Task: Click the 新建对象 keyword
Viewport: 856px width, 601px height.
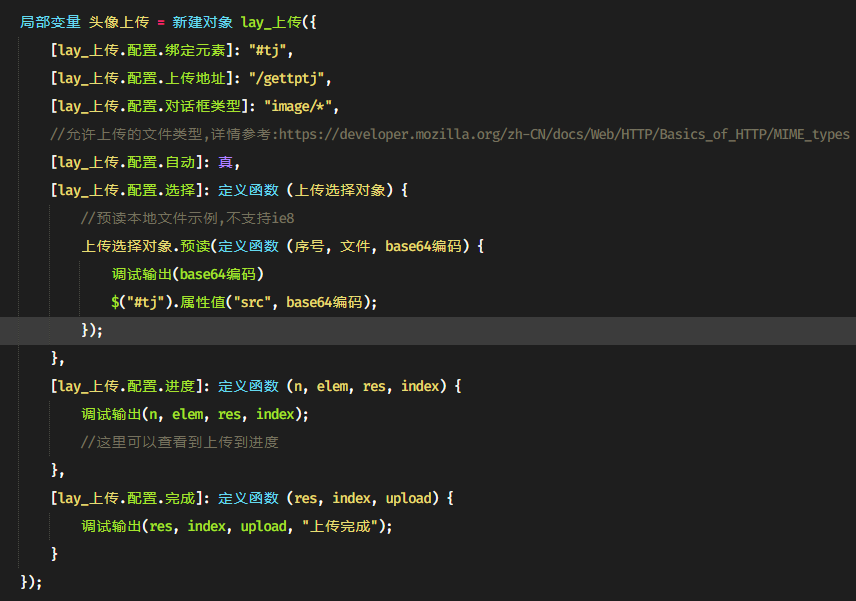Action: click(x=203, y=22)
